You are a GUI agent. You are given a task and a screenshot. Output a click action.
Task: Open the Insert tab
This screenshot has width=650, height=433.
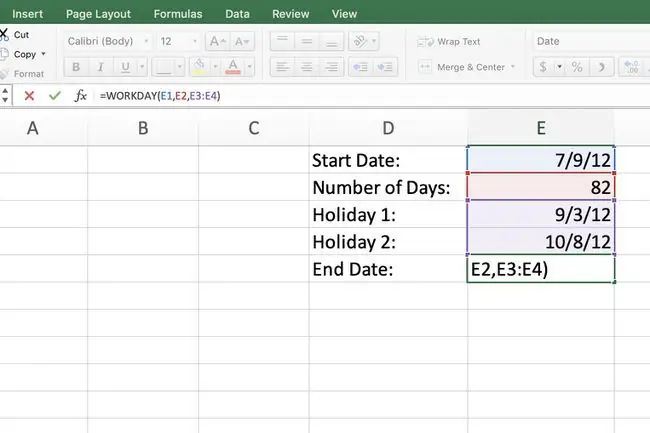point(27,14)
